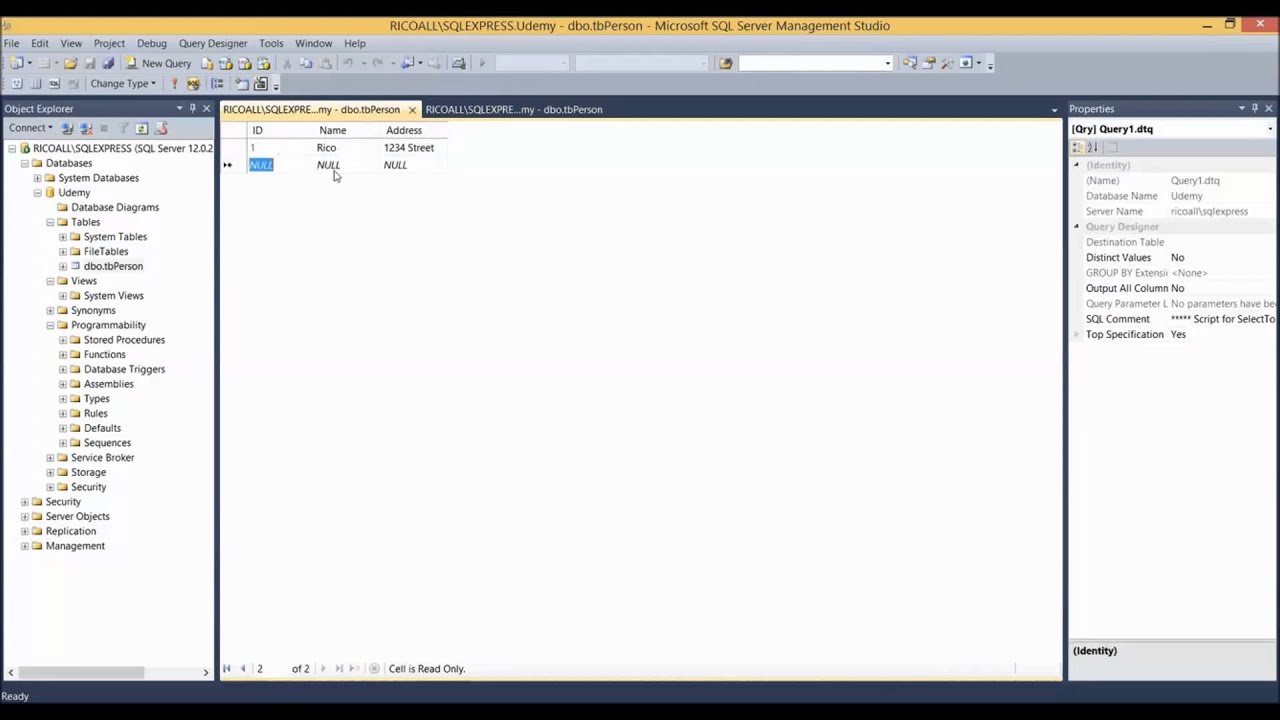This screenshot has width=1280, height=720.
Task: Select the Service Broker tree item
Action: tap(102, 457)
